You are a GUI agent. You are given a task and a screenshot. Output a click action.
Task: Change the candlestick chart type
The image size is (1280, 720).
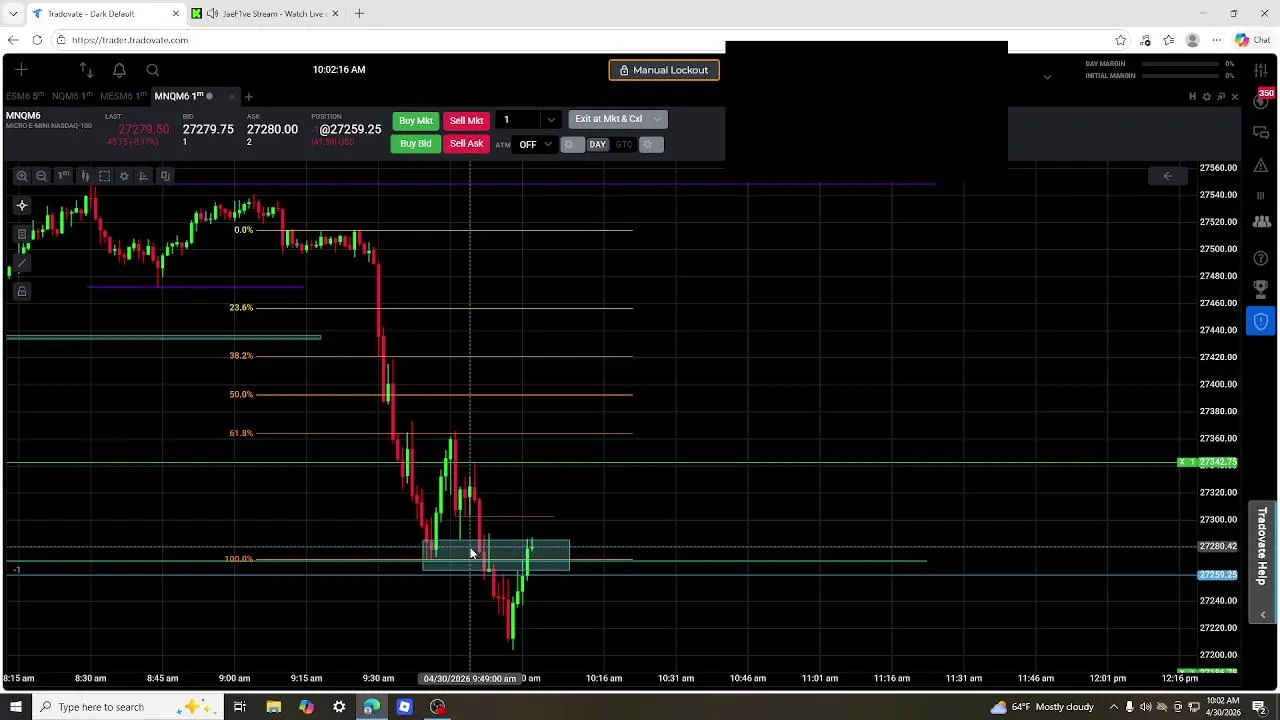(x=85, y=176)
